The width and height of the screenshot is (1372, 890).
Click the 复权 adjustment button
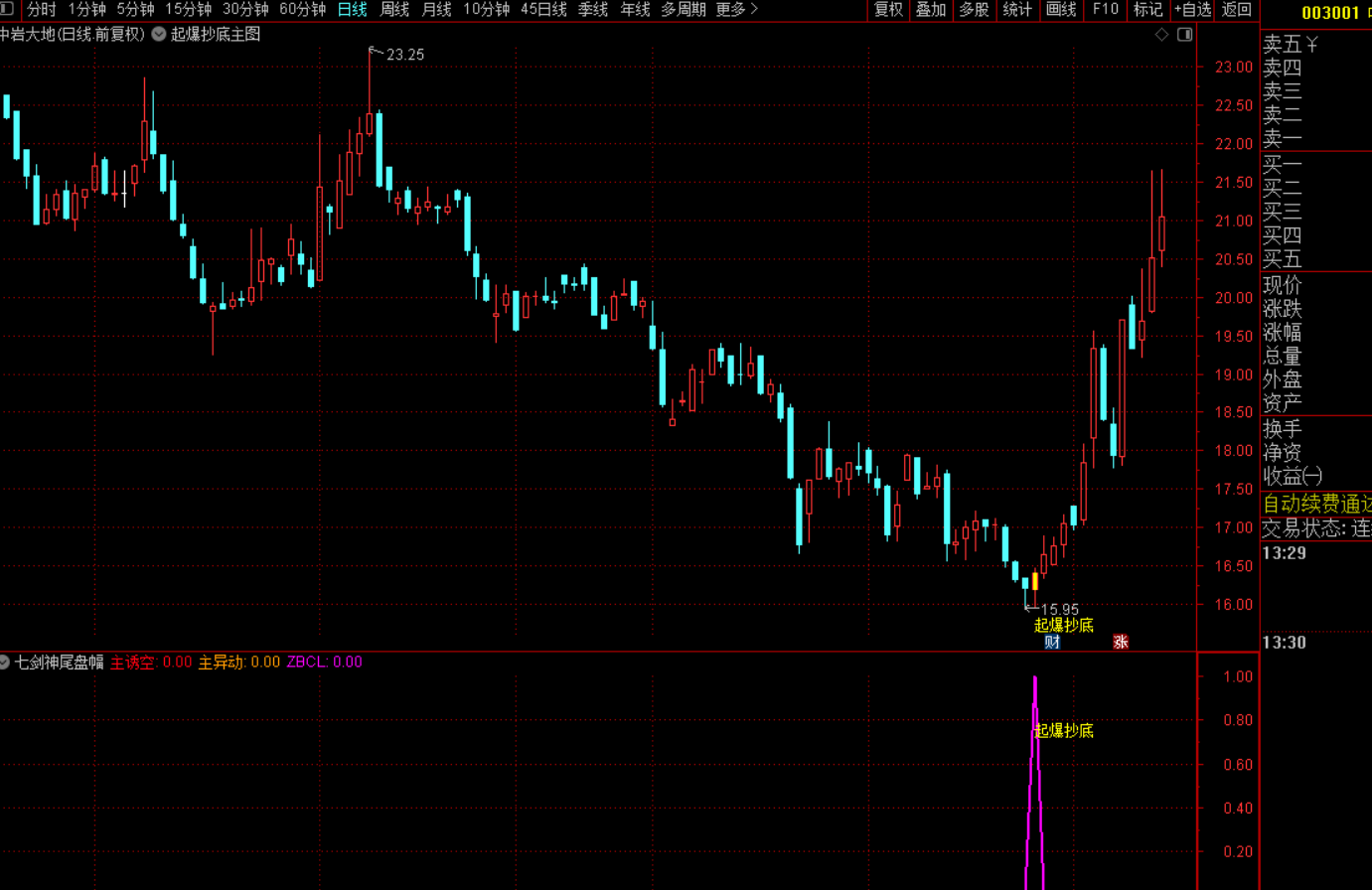point(888,9)
